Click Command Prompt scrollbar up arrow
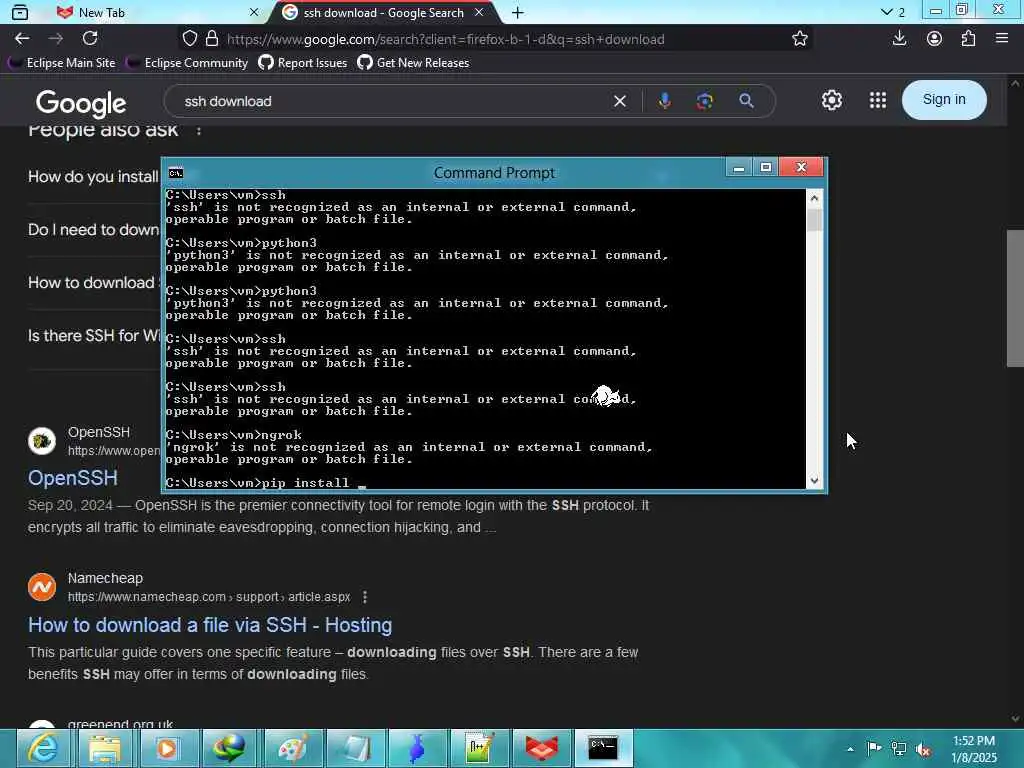1024x768 pixels. [x=814, y=198]
